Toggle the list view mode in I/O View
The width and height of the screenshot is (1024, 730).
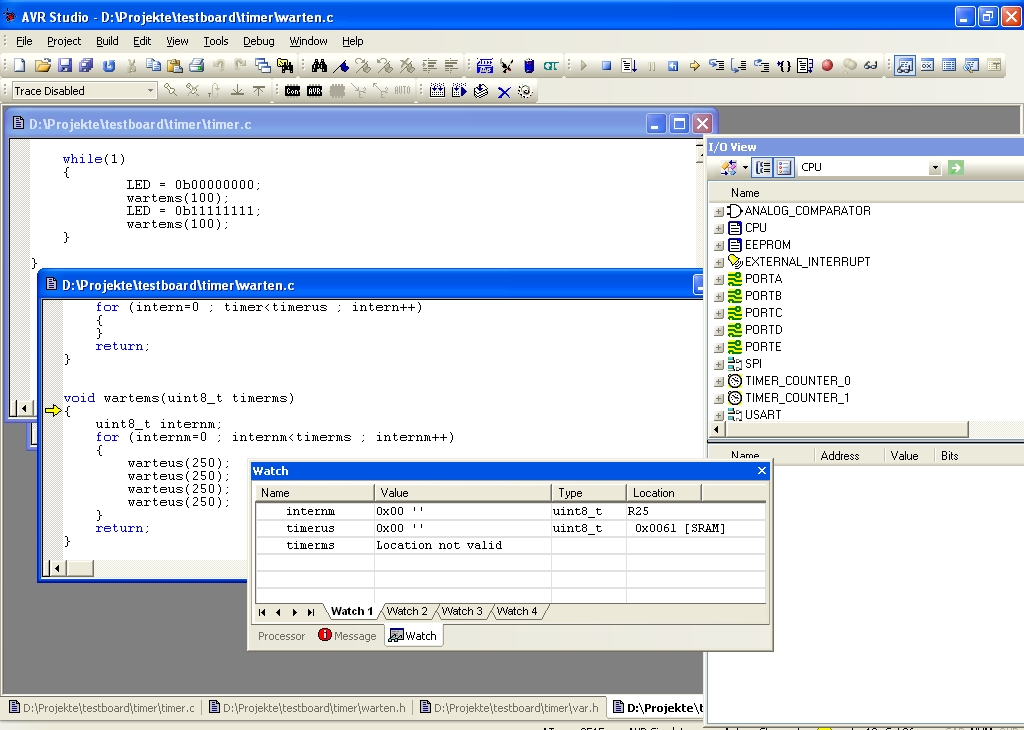pyautogui.click(x=784, y=168)
